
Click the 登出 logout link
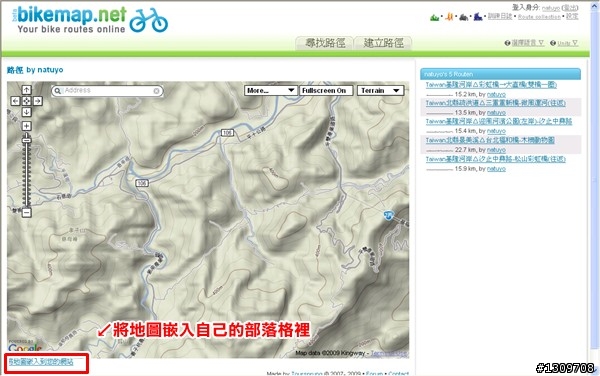(x=571, y=8)
